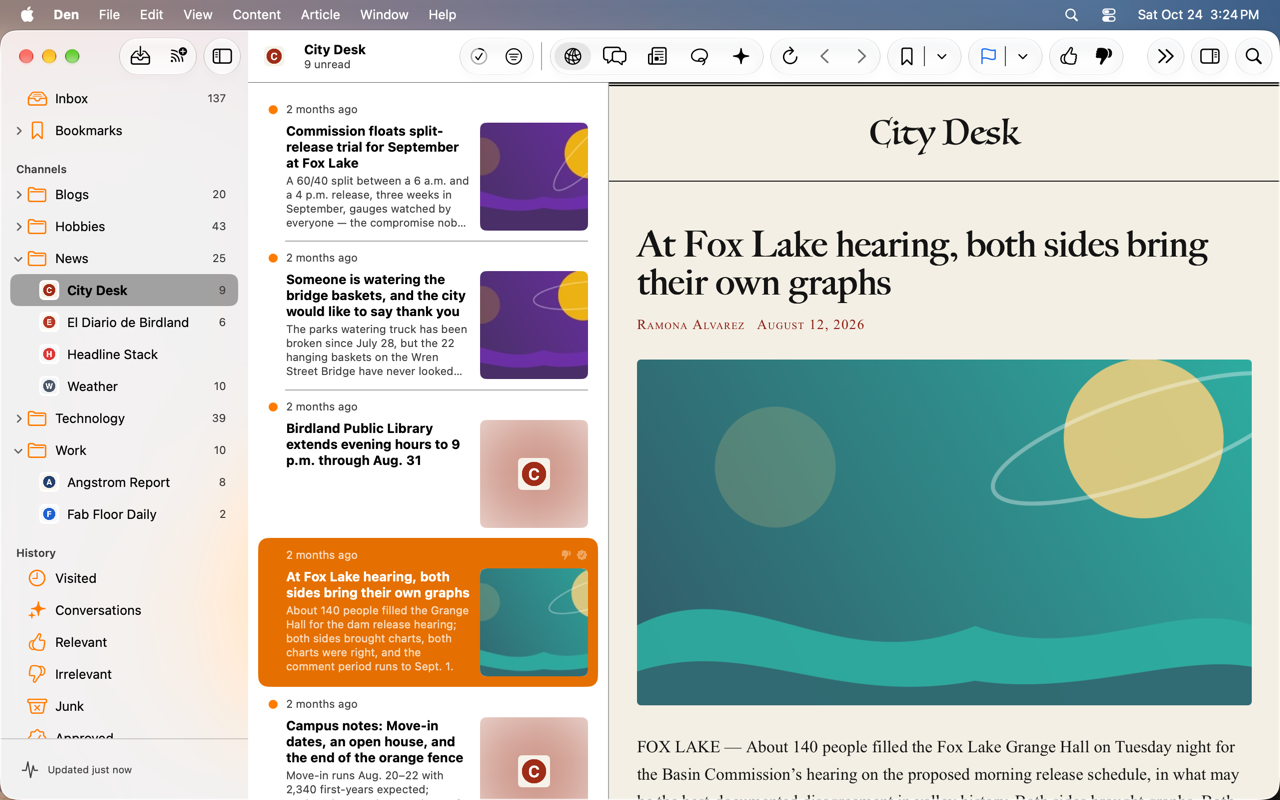This screenshot has height=800, width=1280.
Task: Switch to reader newspaper view icon
Action: tap(657, 57)
